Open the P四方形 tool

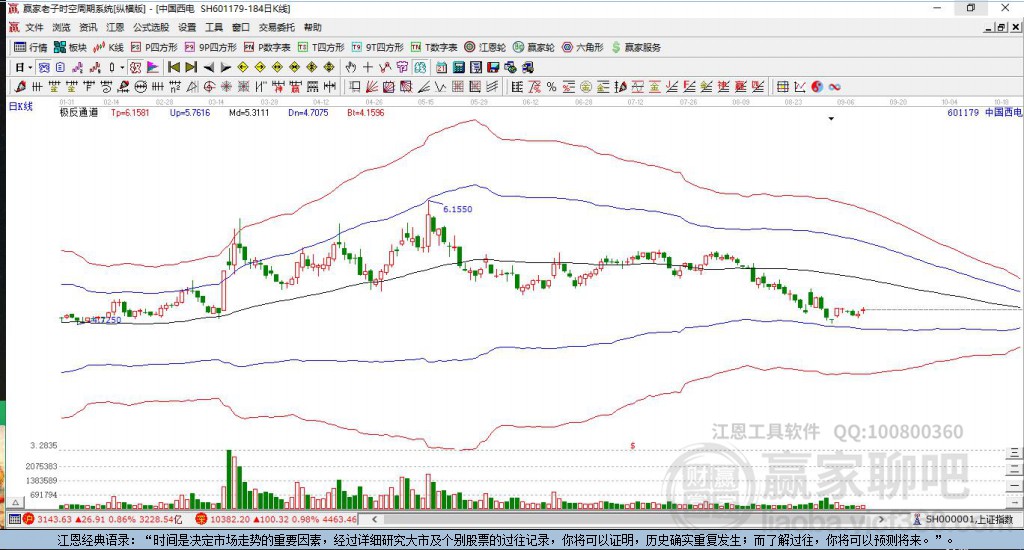(x=154, y=47)
